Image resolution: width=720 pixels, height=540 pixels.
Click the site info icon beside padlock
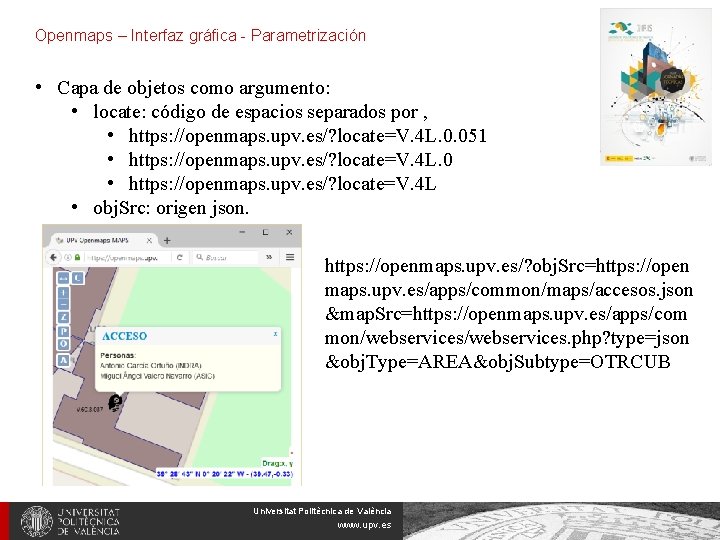[68, 258]
